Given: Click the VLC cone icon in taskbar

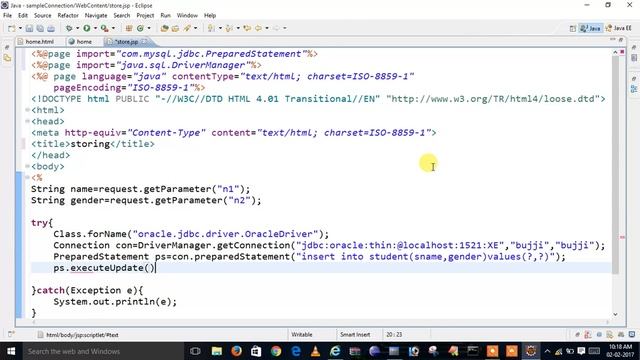Looking at the screenshot, I should pos(315,351).
